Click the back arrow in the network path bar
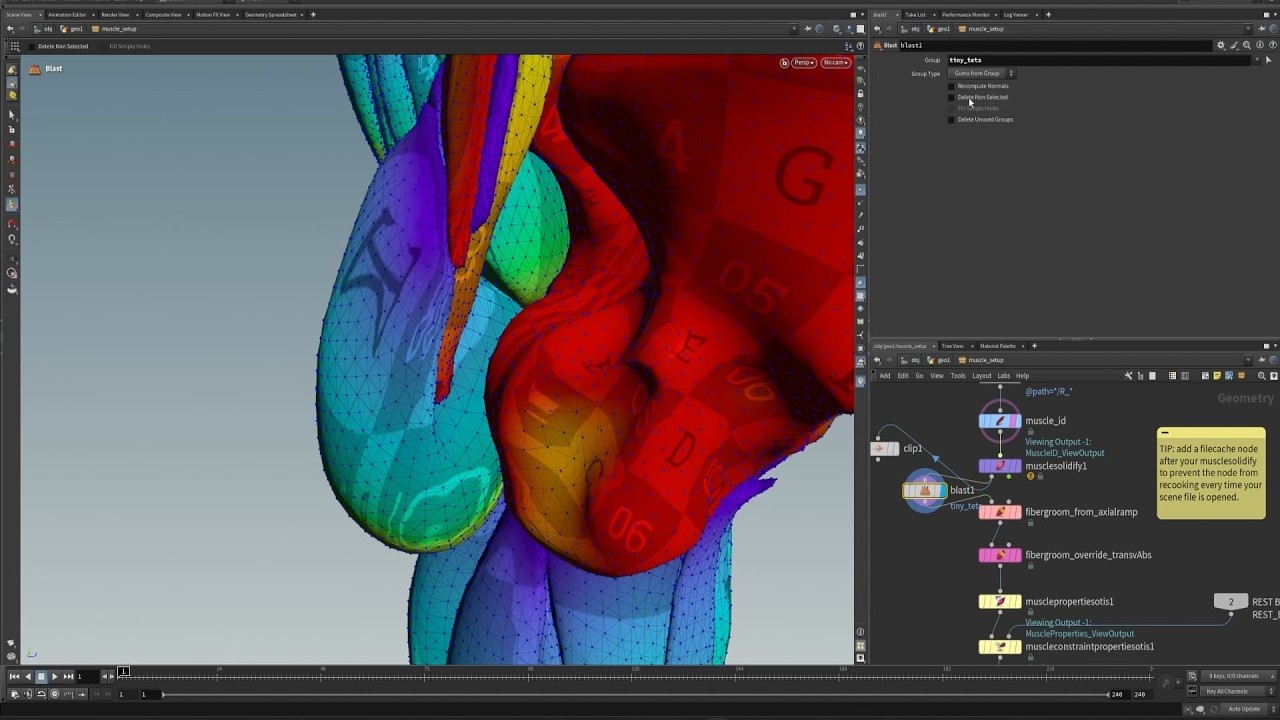 click(877, 360)
